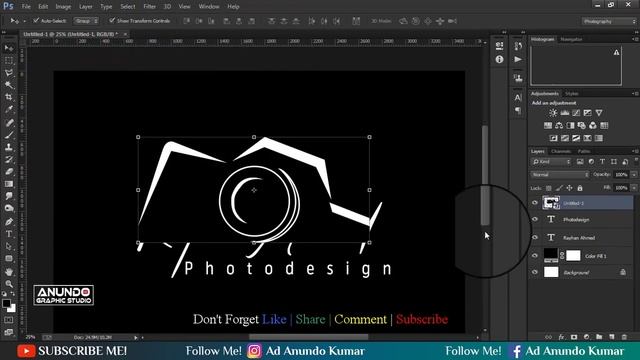The width and height of the screenshot is (640, 360).
Task: Open the Adjustments panel flyout menu
Action: click(x=635, y=93)
